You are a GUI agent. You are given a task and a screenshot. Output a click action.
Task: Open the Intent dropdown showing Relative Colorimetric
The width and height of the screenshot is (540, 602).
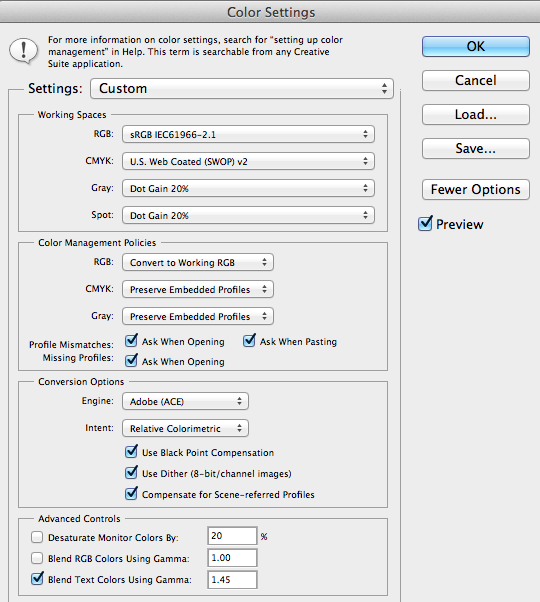[185, 428]
